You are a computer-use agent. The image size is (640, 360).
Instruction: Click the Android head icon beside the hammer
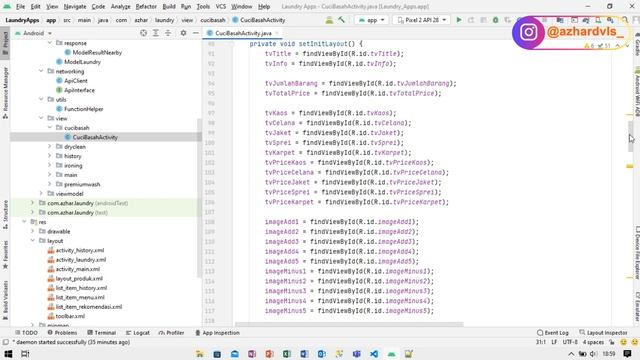coord(329,20)
